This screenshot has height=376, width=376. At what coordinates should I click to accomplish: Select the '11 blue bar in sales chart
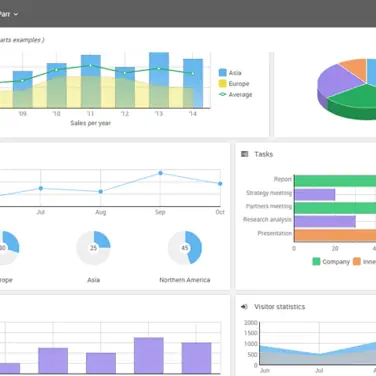pyautogui.click(x=91, y=81)
